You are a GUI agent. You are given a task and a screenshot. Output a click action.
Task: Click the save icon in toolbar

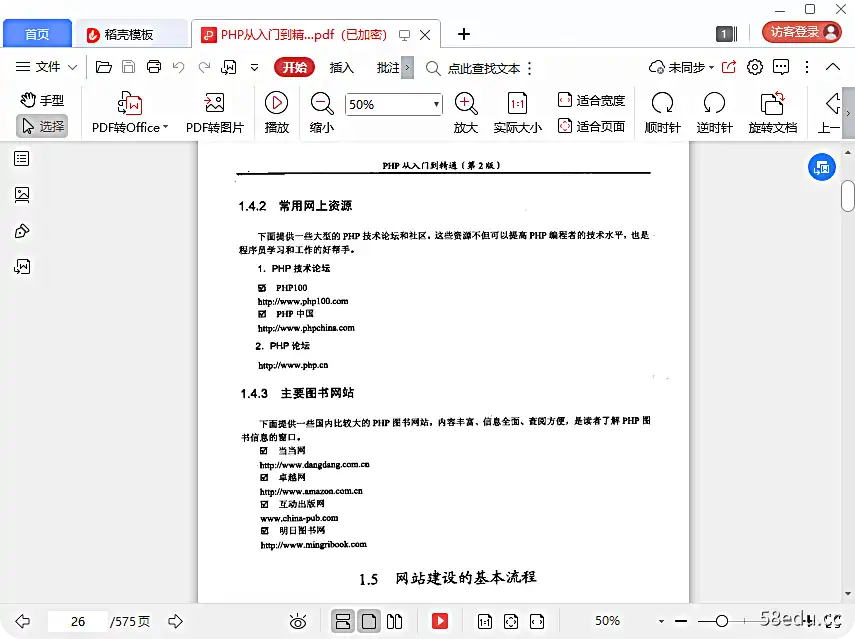click(x=128, y=67)
